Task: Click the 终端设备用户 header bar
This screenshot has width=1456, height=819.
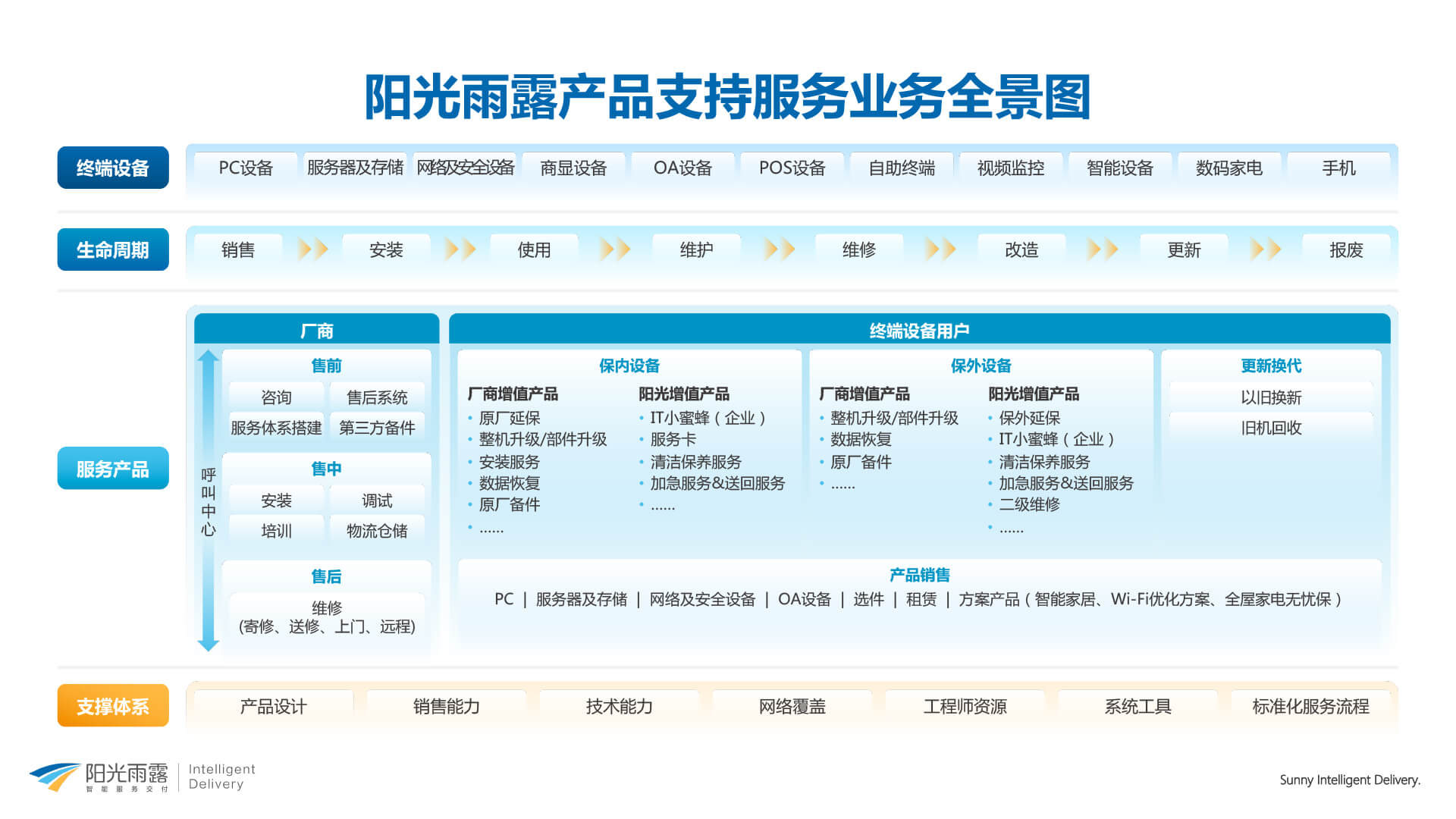Action: [919, 330]
